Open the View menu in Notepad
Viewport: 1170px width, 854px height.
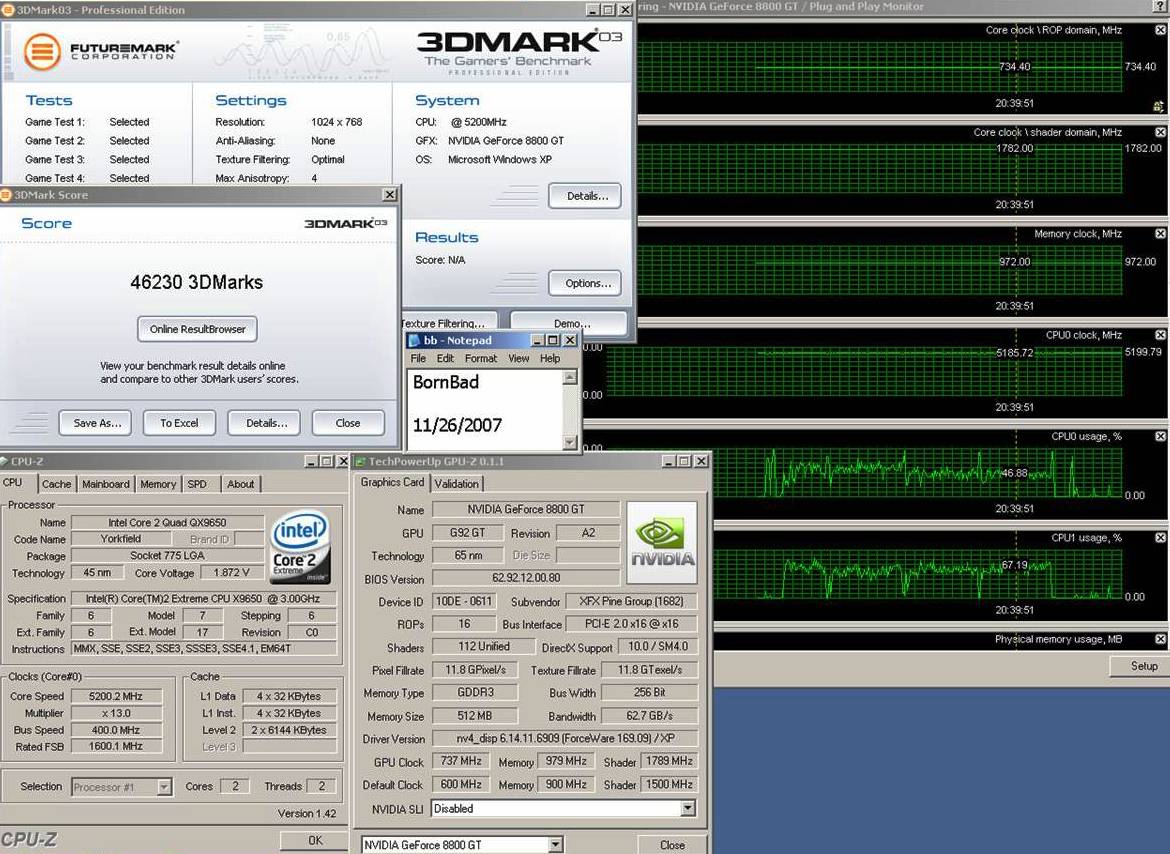(519, 359)
